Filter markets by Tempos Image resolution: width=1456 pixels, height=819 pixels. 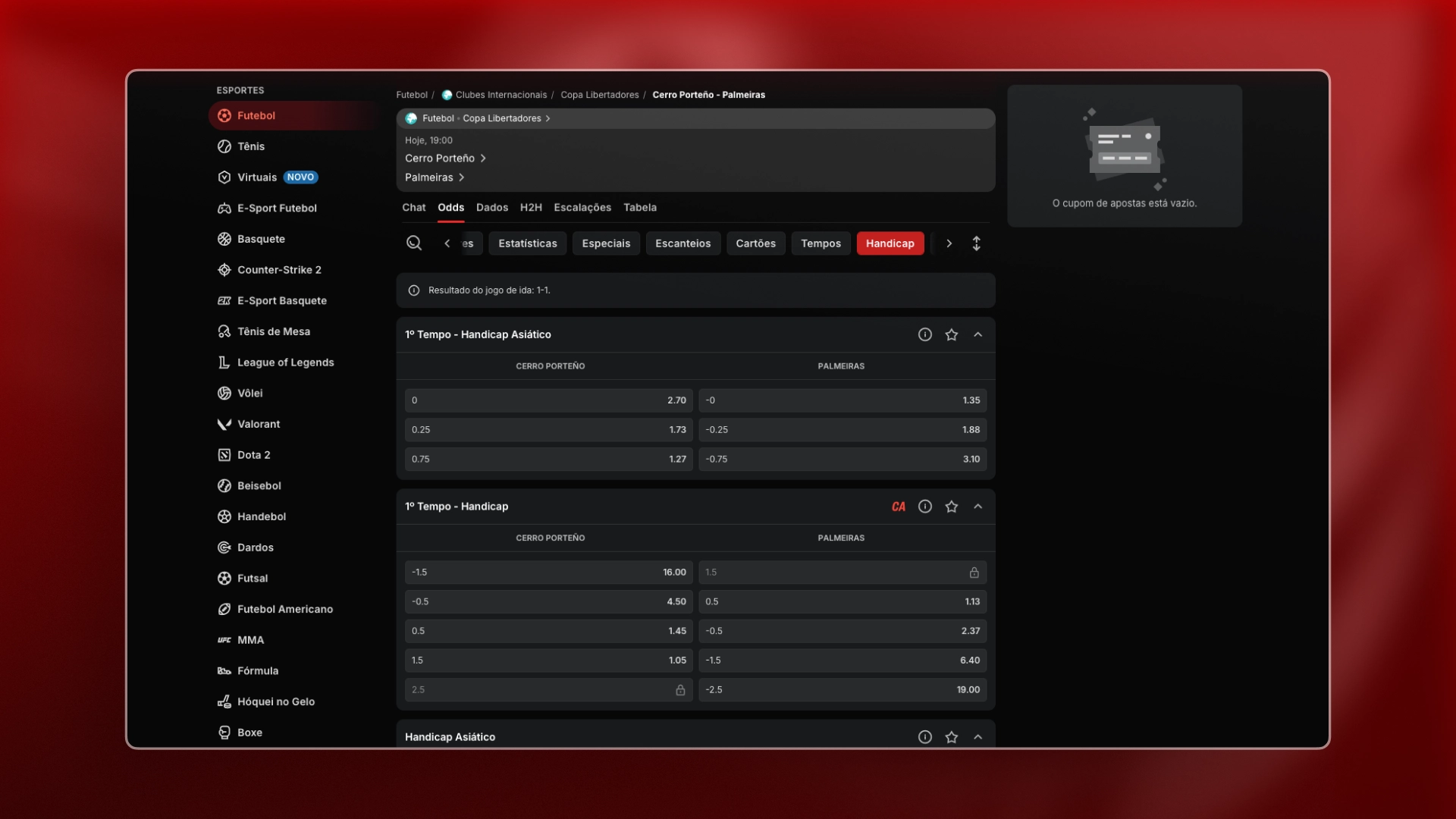pyautogui.click(x=821, y=243)
